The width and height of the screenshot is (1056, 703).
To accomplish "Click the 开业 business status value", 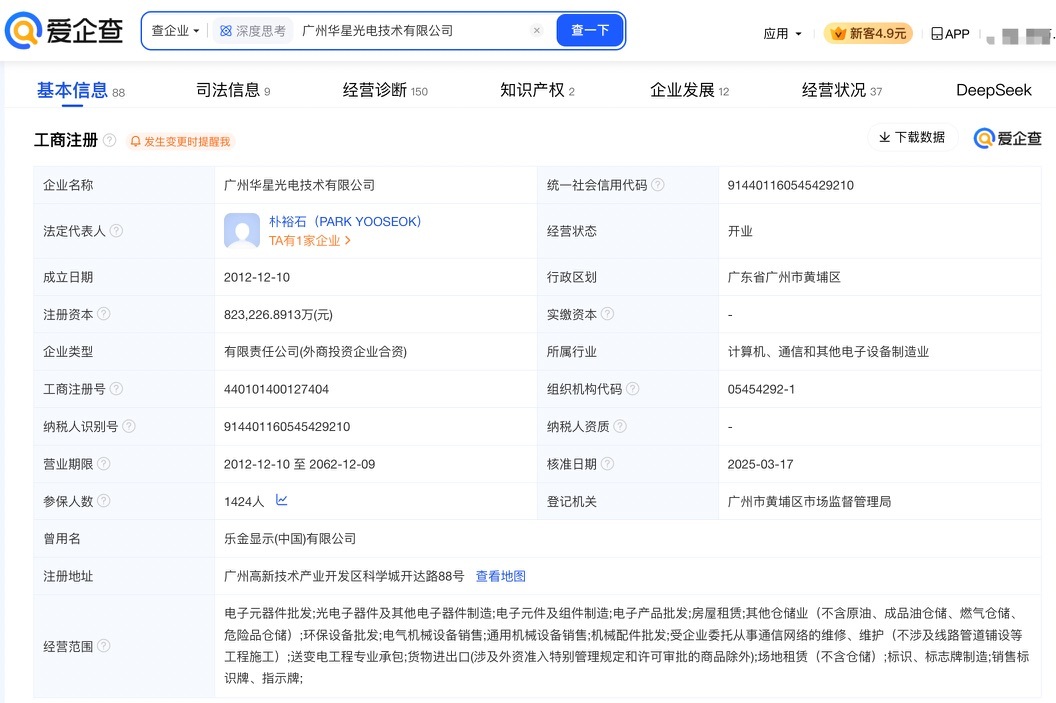I will pyautogui.click(x=739, y=231).
